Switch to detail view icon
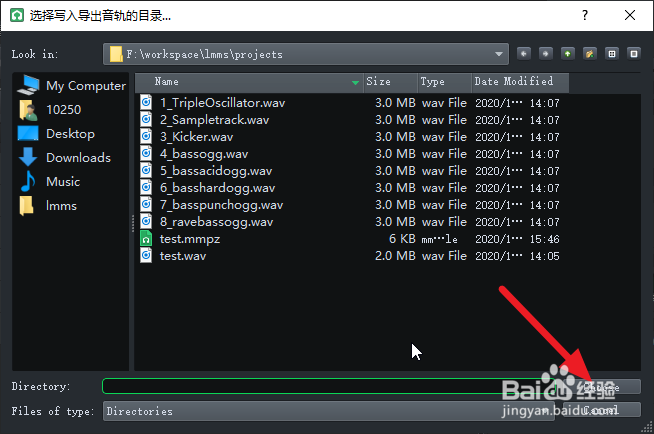The image size is (654, 434). click(634, 54)
